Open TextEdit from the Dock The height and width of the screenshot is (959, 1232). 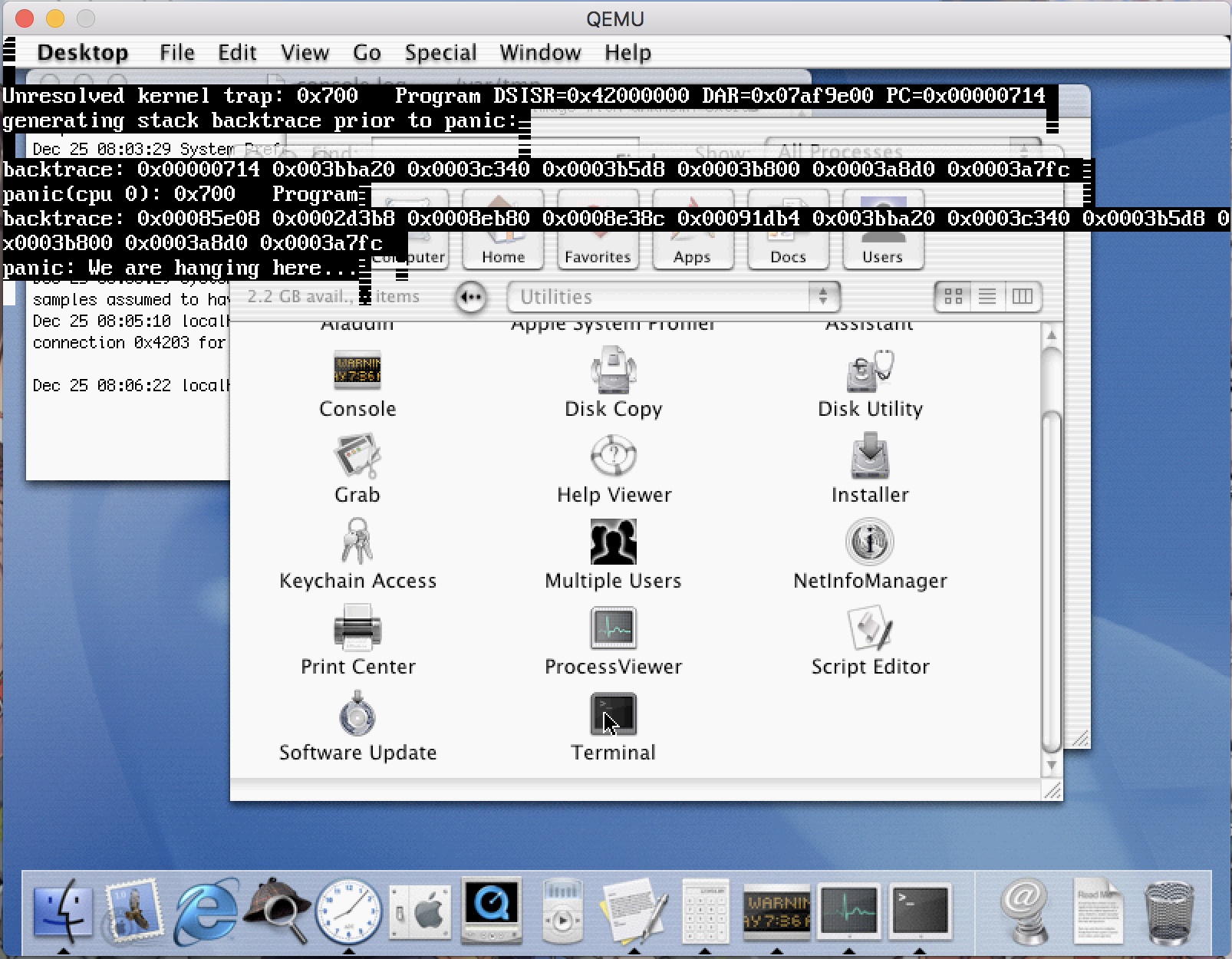[x=634, y=911]
